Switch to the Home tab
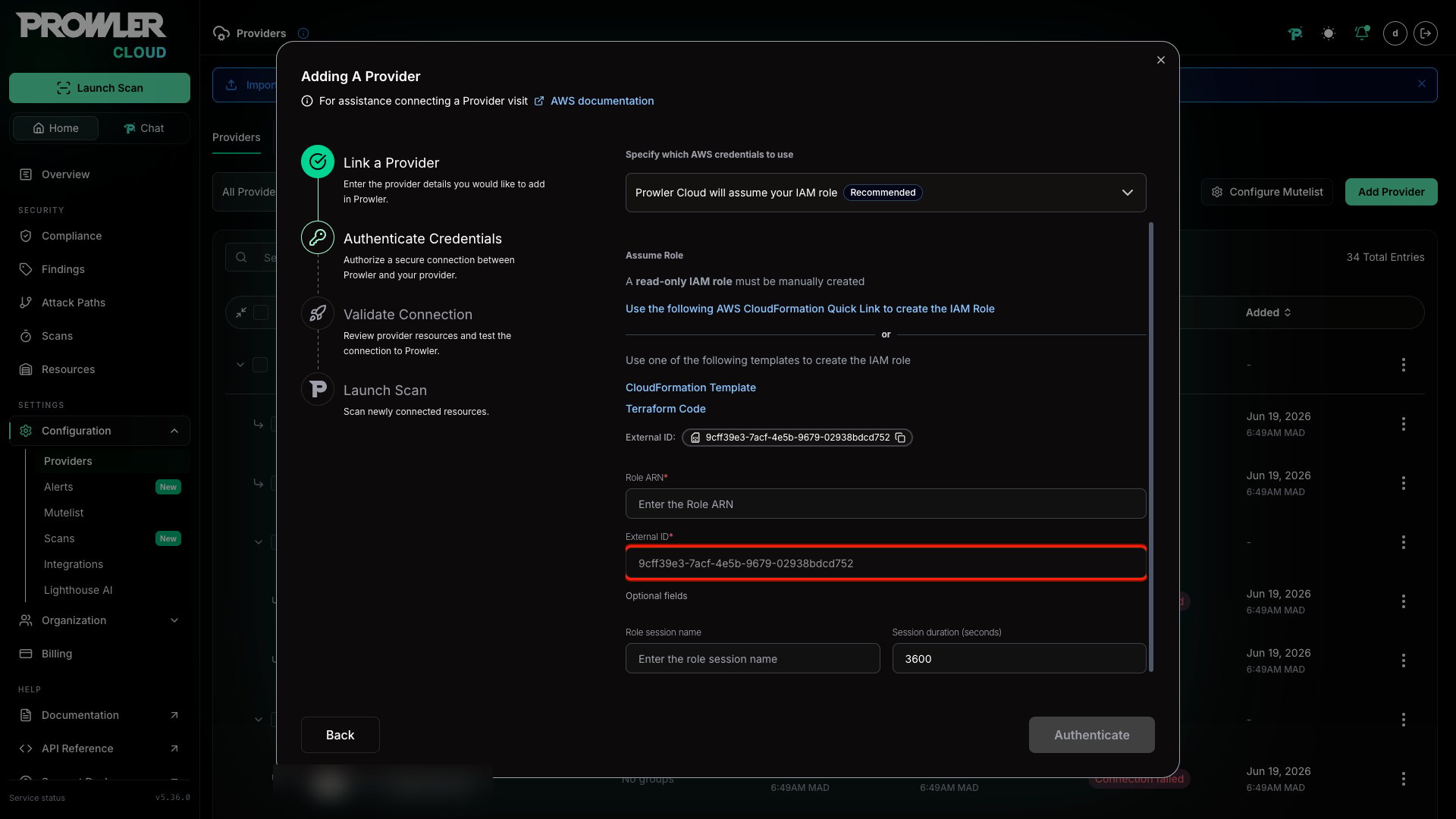The width and height of the screenshot is (1456, 819). [55, 128]
